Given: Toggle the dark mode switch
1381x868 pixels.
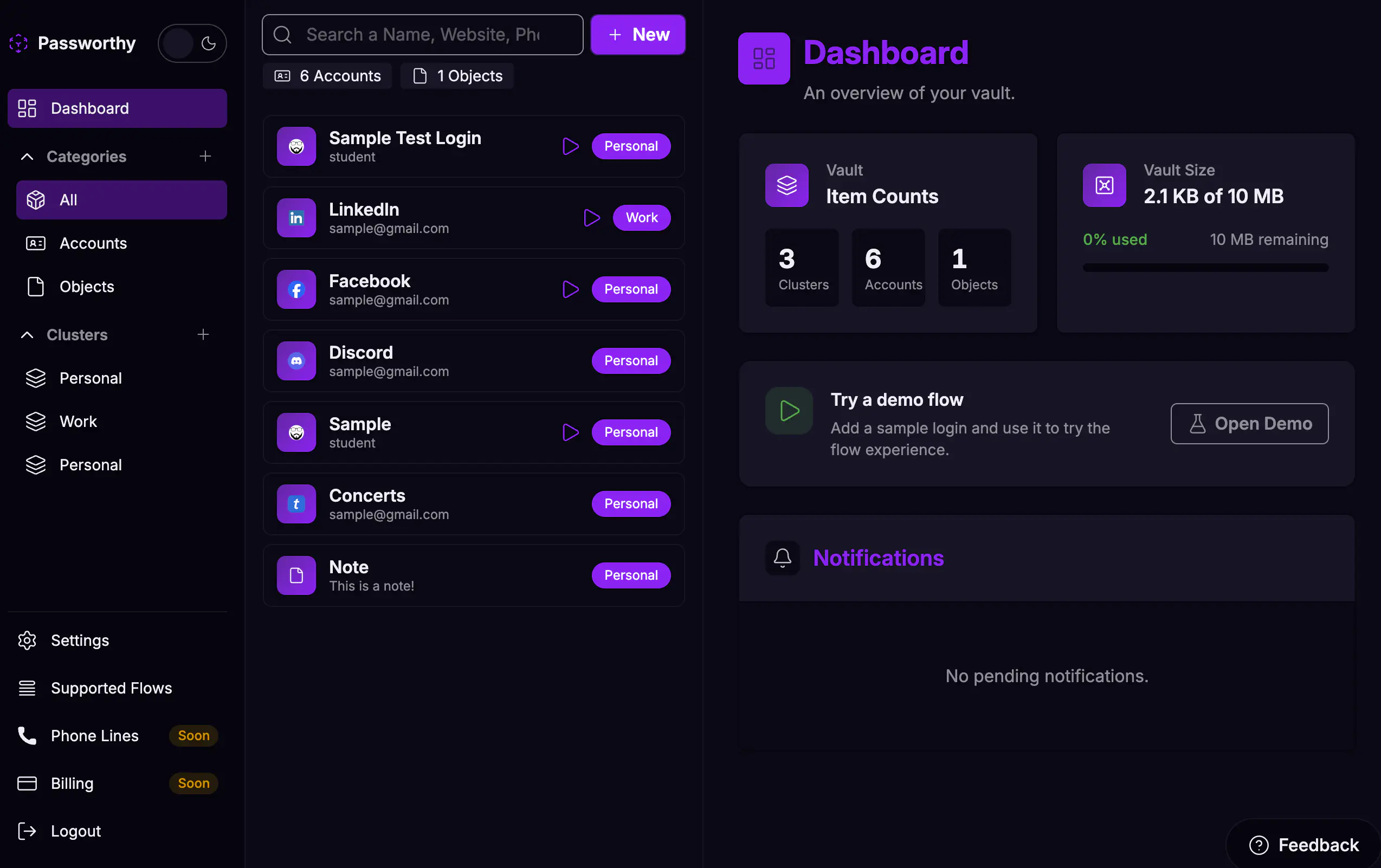Looking at the screenshot, I should (x=192, y=43).
